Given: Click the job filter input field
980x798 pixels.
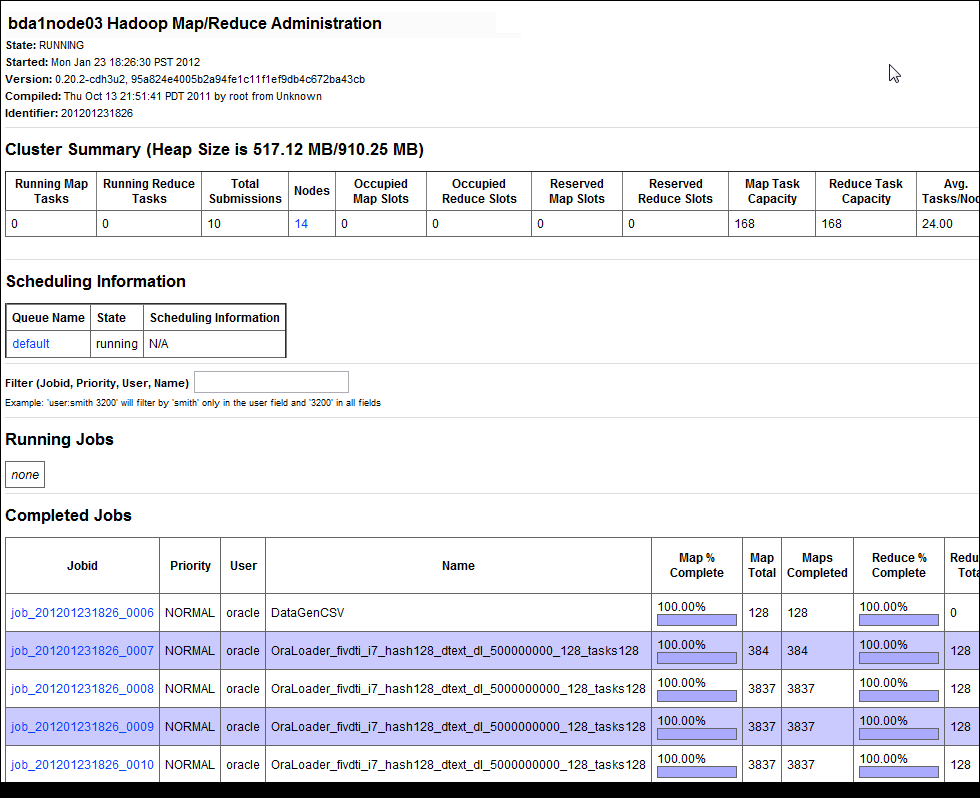Looking at the screenshot, I should [271, 382].
